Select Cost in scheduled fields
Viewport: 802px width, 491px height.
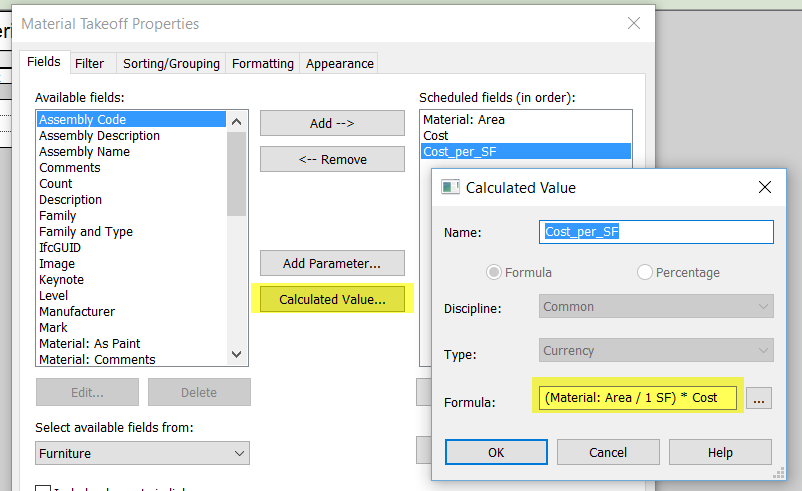pyautogui.click(x=526, y=136)
